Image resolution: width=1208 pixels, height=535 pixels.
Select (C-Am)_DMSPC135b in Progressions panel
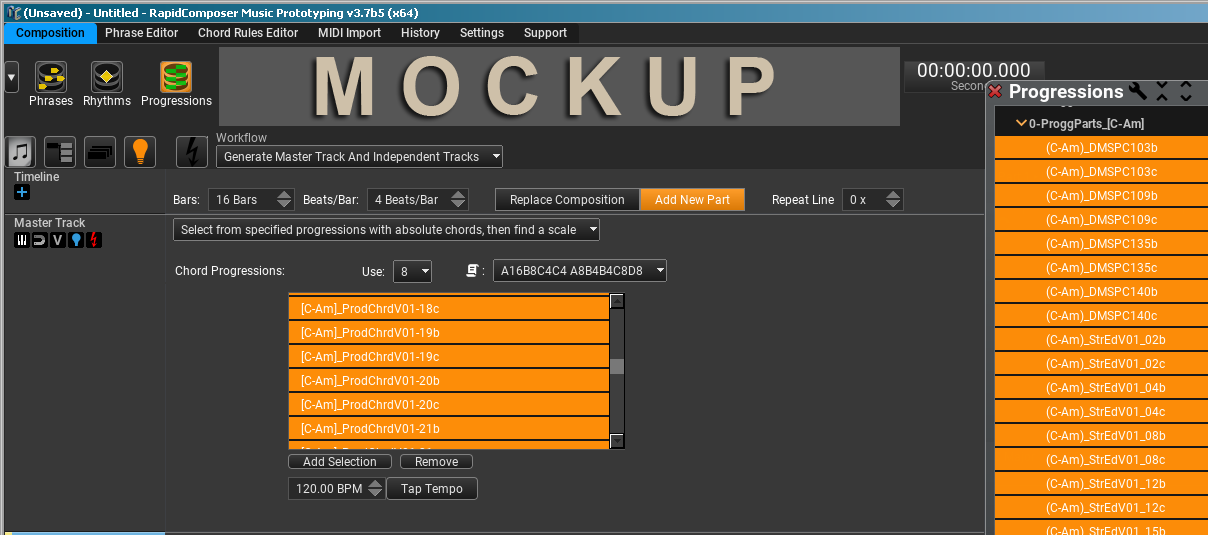1101,244
